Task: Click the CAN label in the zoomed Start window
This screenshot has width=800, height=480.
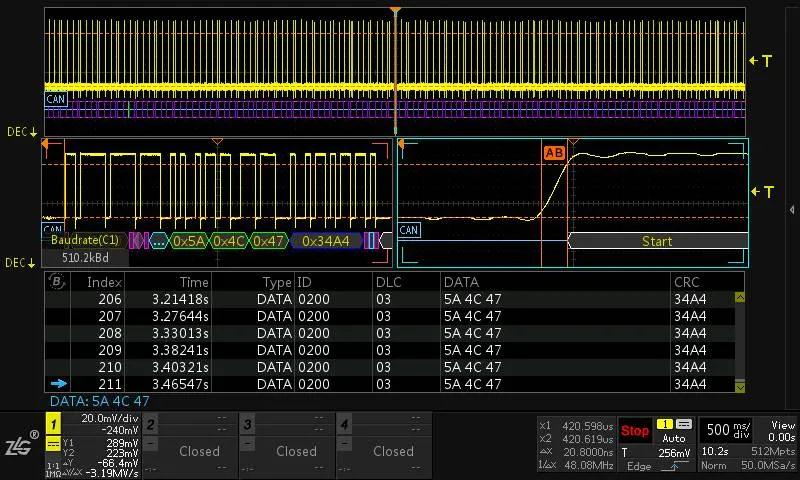Action: click(x=409, y=230)
